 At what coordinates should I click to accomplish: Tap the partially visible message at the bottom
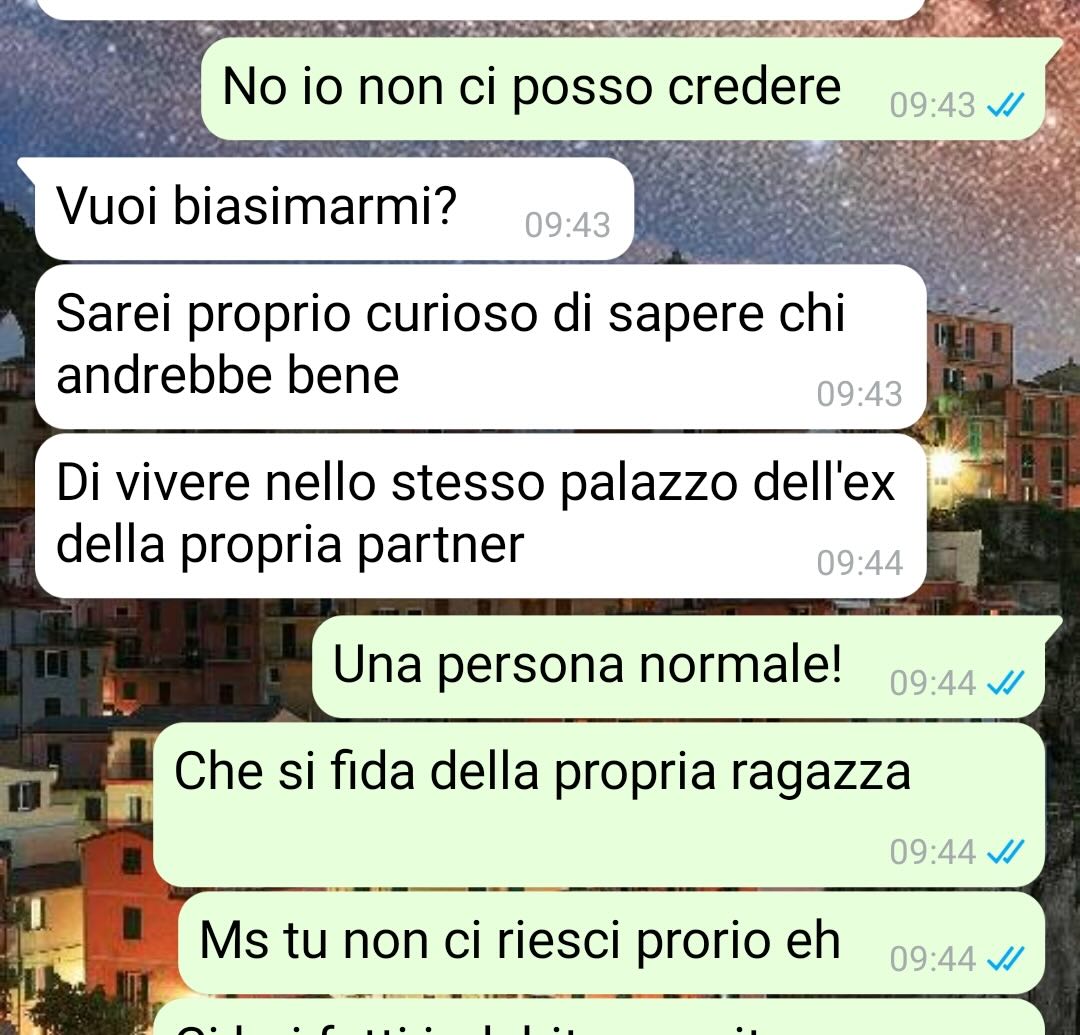point(599,1018)
